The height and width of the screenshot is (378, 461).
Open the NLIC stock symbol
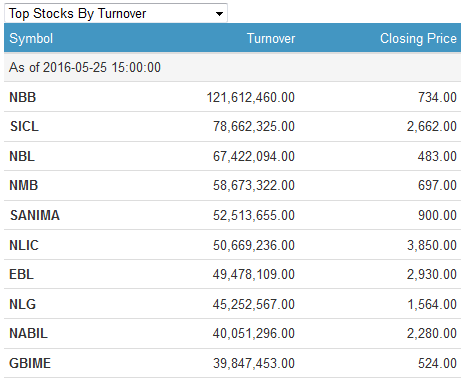(x=24, y=245)
